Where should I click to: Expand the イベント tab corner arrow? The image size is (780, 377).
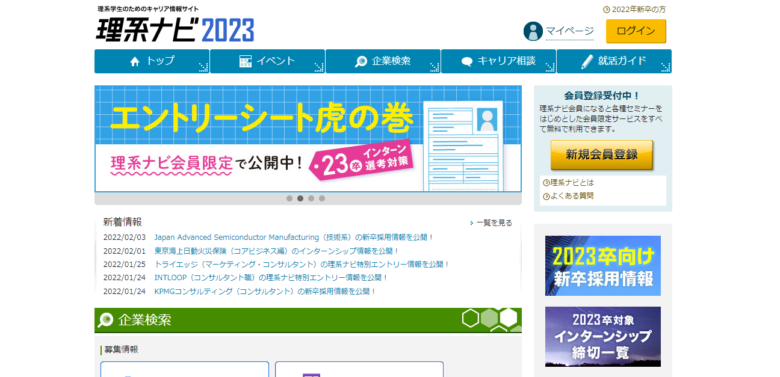coord(319,67)
